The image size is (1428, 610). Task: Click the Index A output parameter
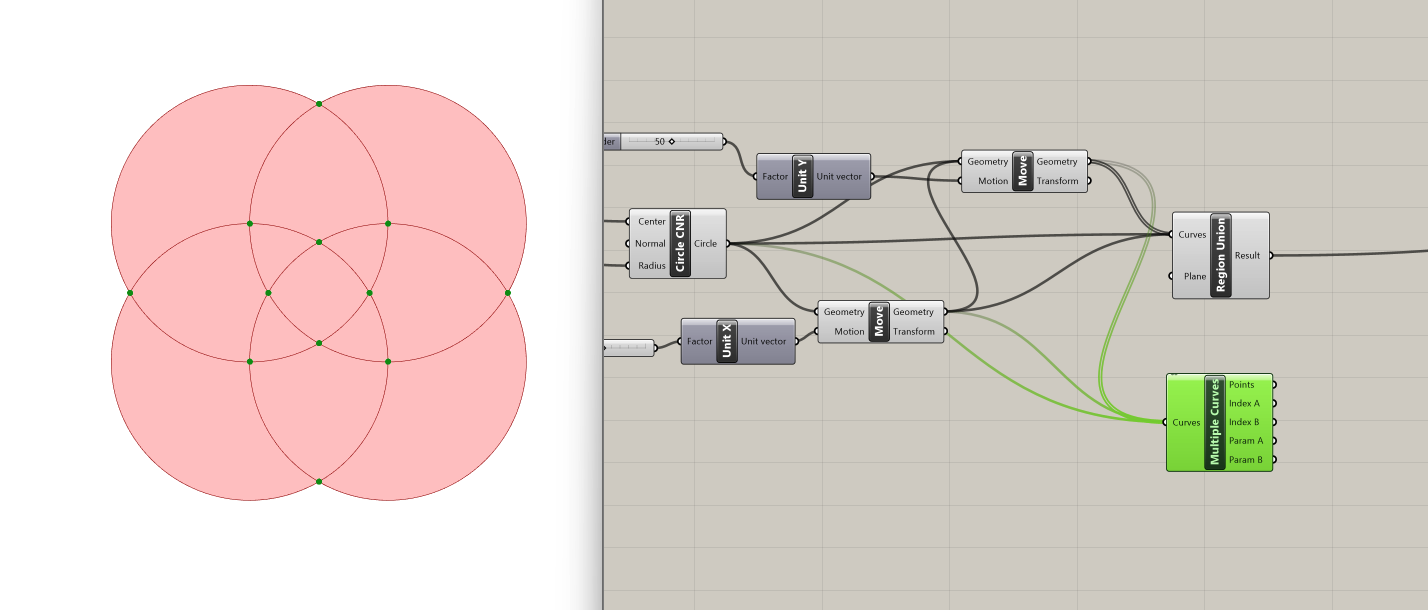1244,403
